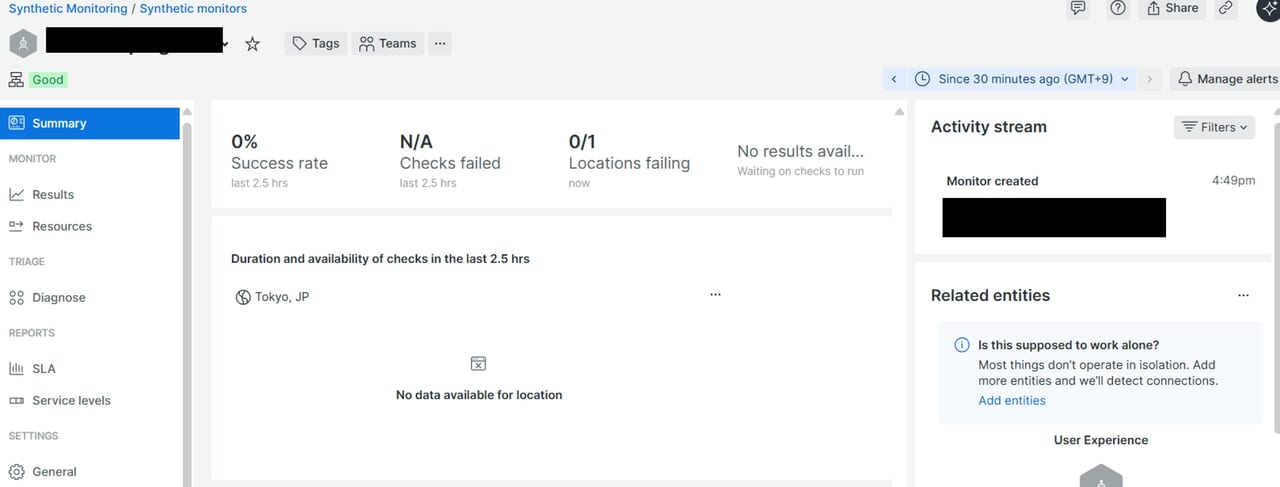The height and width of the screenshot is (487, 1280).
Task: Click the Manage alerts button
Action: (x=1227, y=79)
